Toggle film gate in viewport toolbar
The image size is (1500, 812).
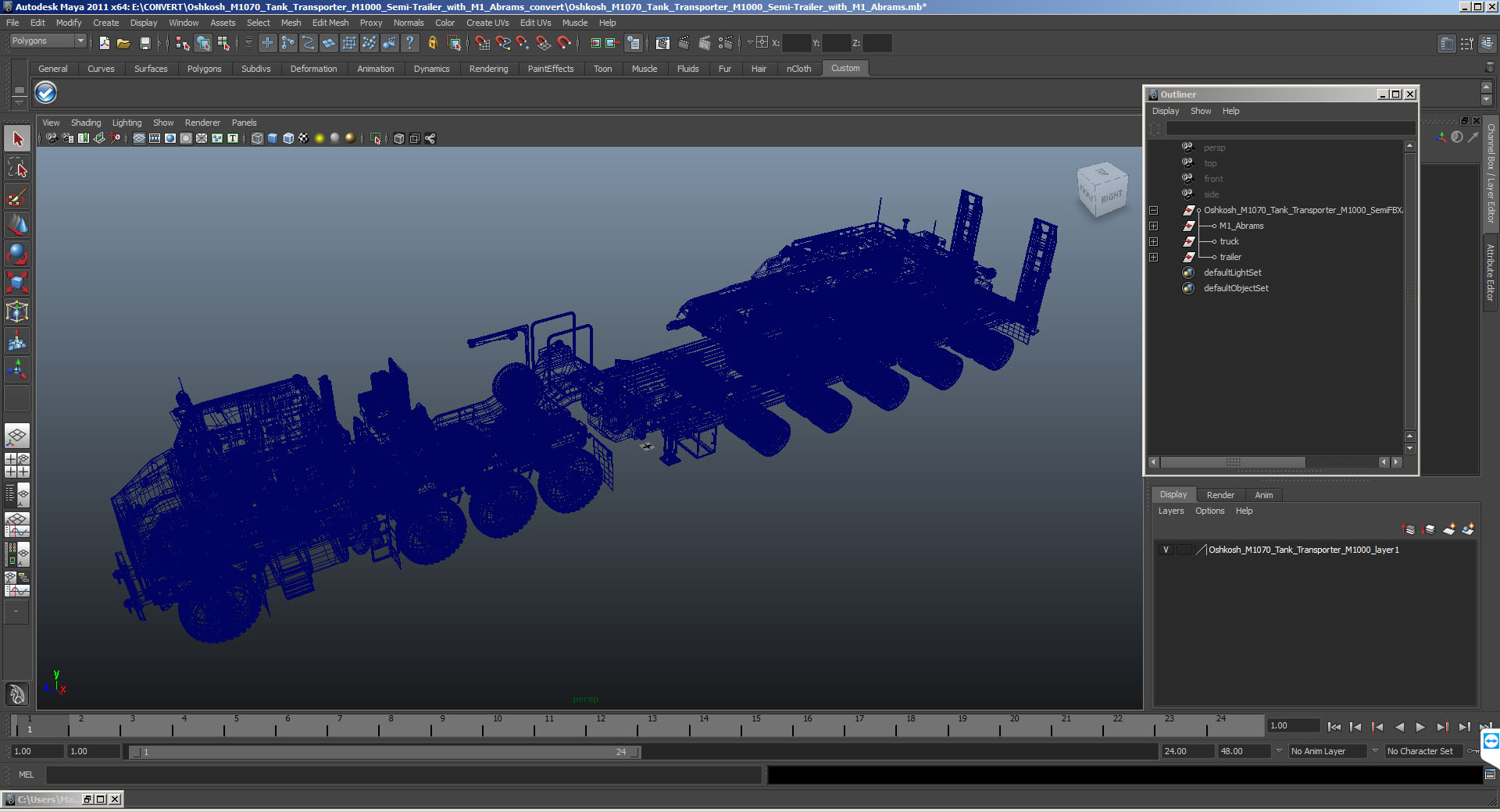point(155,138)
